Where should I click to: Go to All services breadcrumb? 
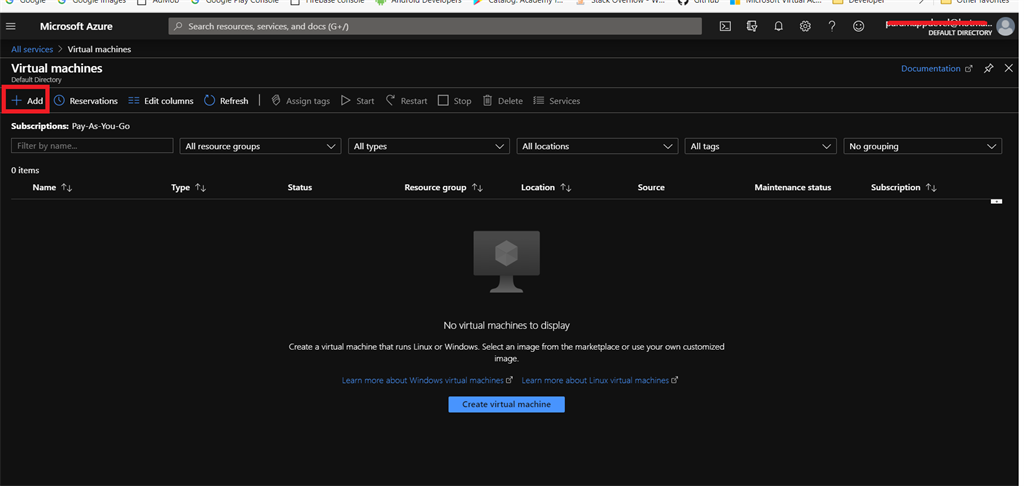(x=32, y=49)
